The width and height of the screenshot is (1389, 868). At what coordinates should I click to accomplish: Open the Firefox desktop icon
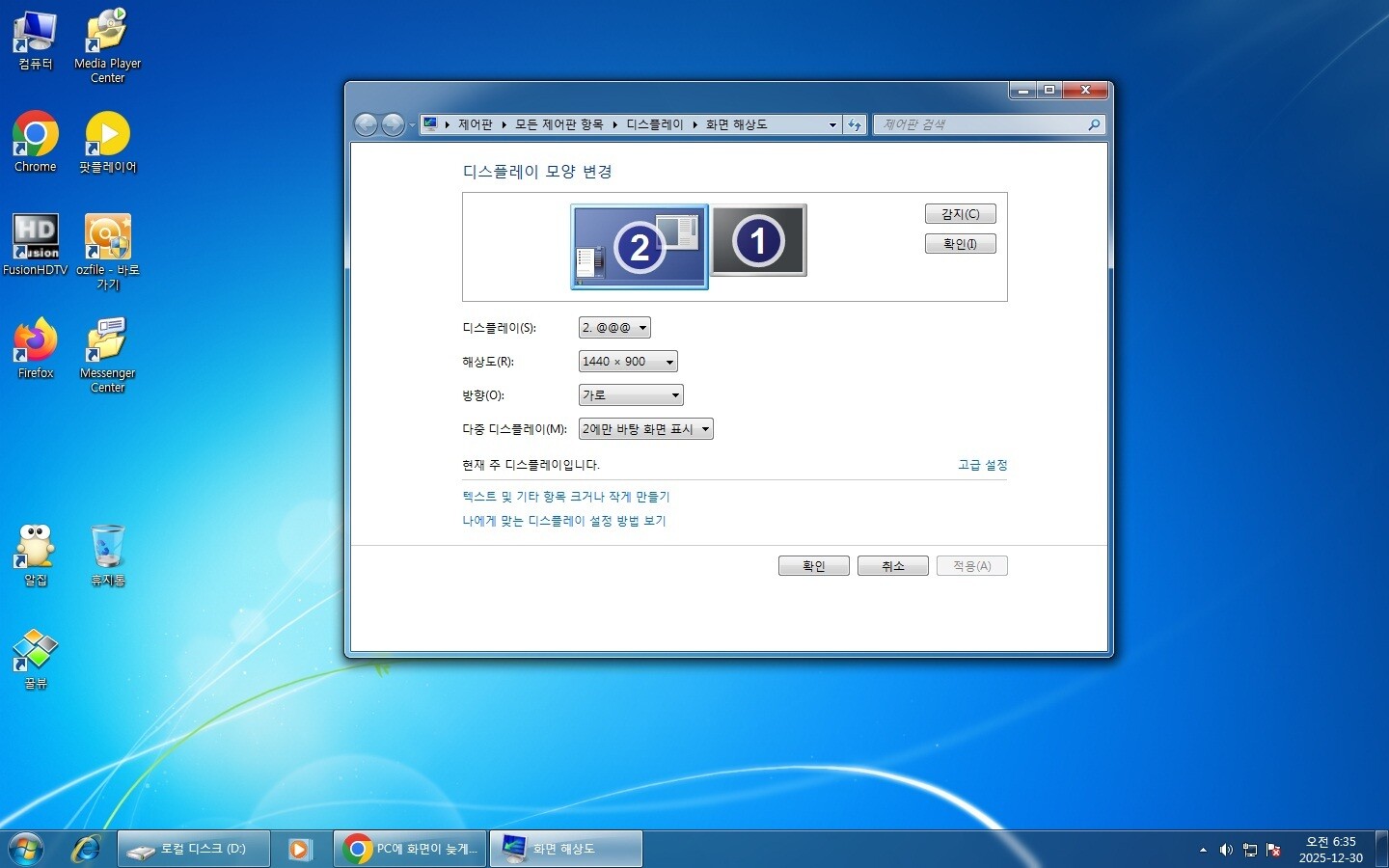(x=36, y=342)
